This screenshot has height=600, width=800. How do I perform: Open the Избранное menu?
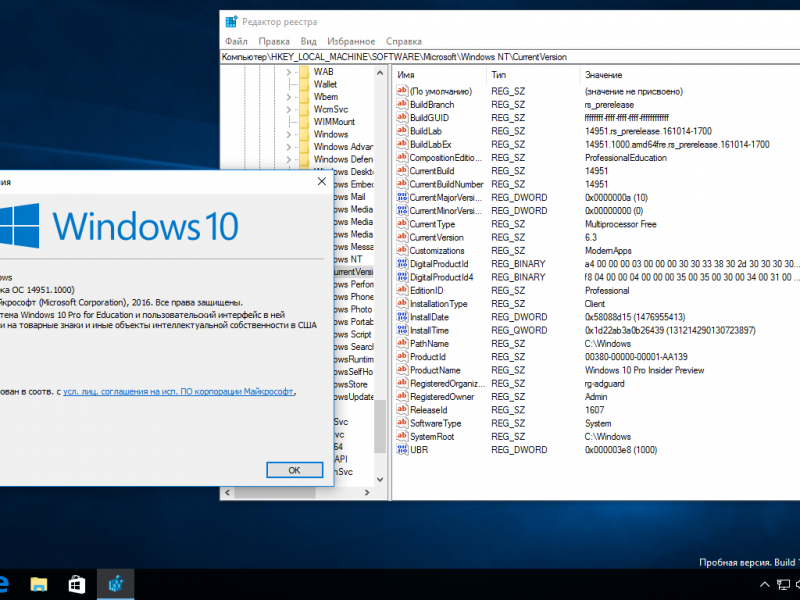tap(351, 41)
